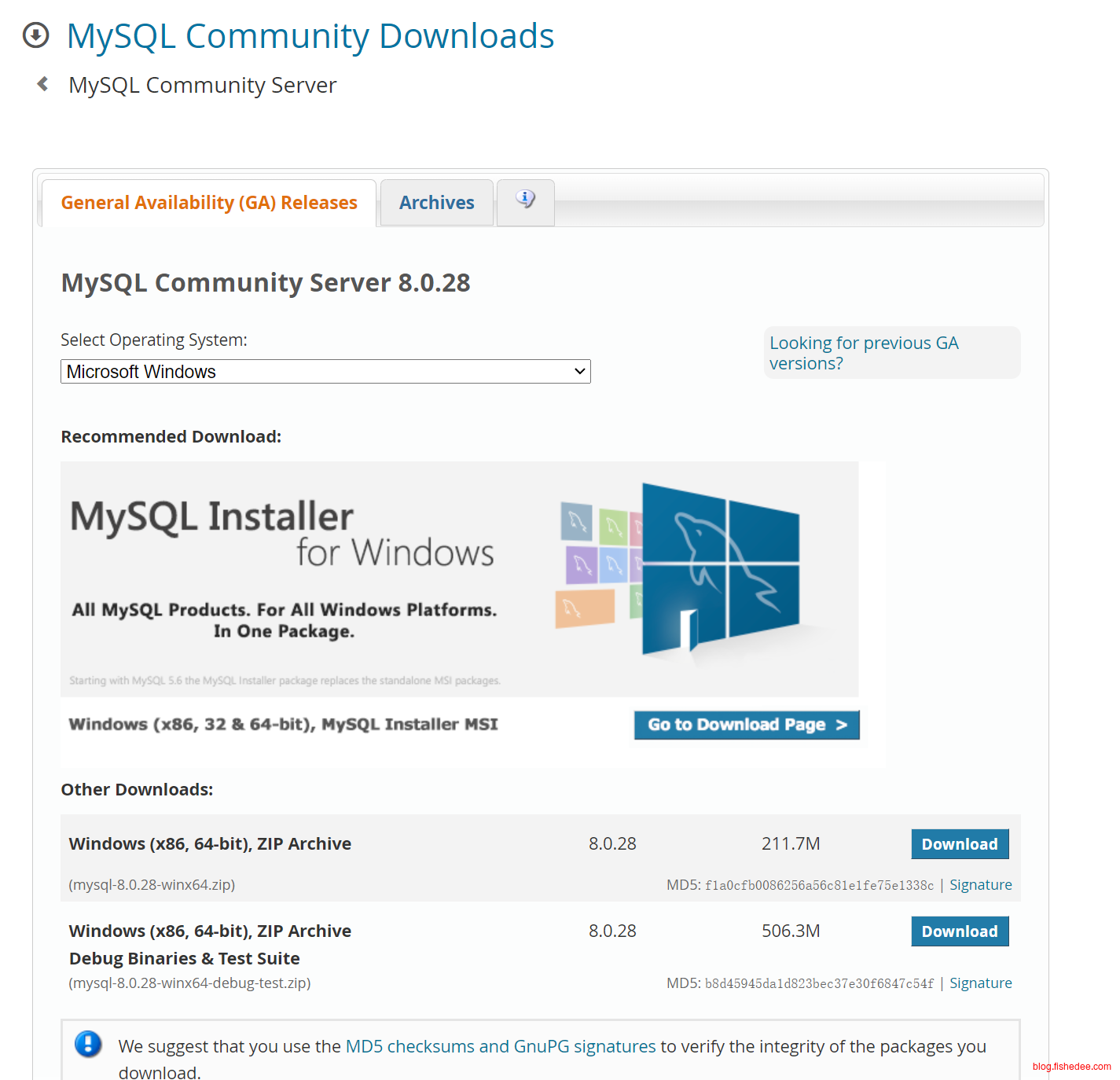Select the General Availability (GA) Releases tab
Image resolution: width=1120 pixels, height=1080 pixels.
point(209,203)
